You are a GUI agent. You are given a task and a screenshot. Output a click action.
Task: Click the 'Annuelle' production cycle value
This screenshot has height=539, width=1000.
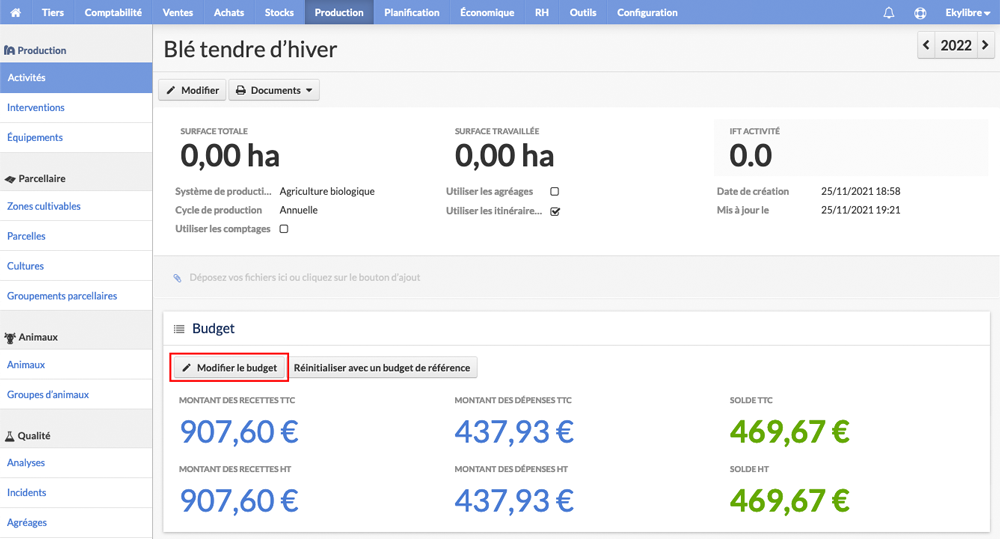pyautogui.click(x=298, y=210)
